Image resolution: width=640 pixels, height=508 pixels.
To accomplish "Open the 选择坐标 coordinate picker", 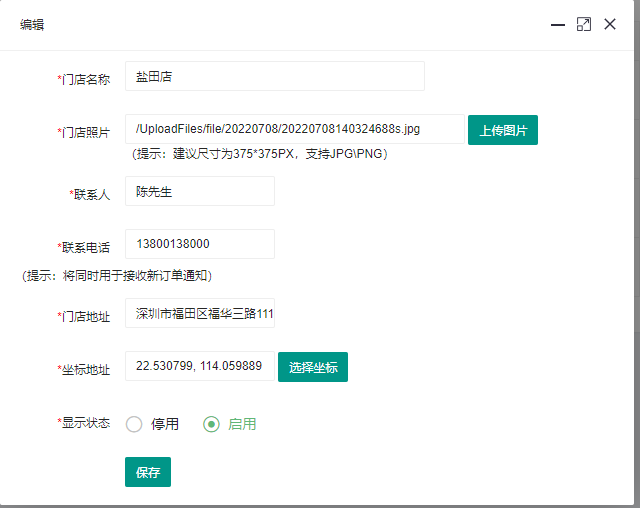I will [x=313, y=367].
